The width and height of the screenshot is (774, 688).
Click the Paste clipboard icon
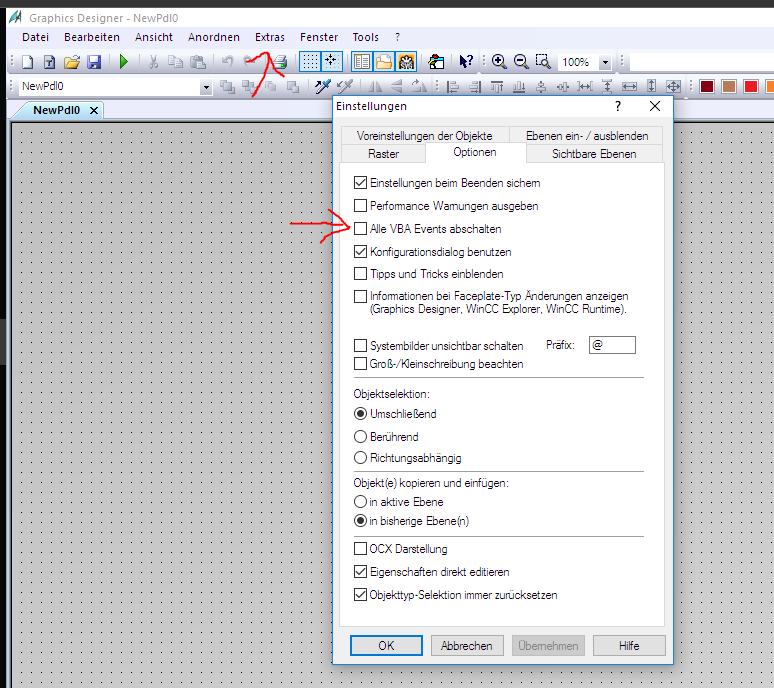coord(198,62)
